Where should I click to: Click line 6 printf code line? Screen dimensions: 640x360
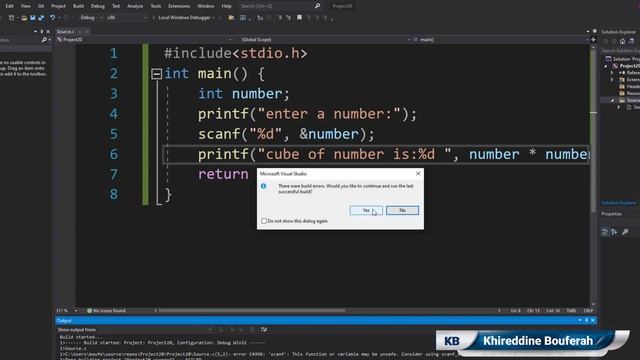376,155
